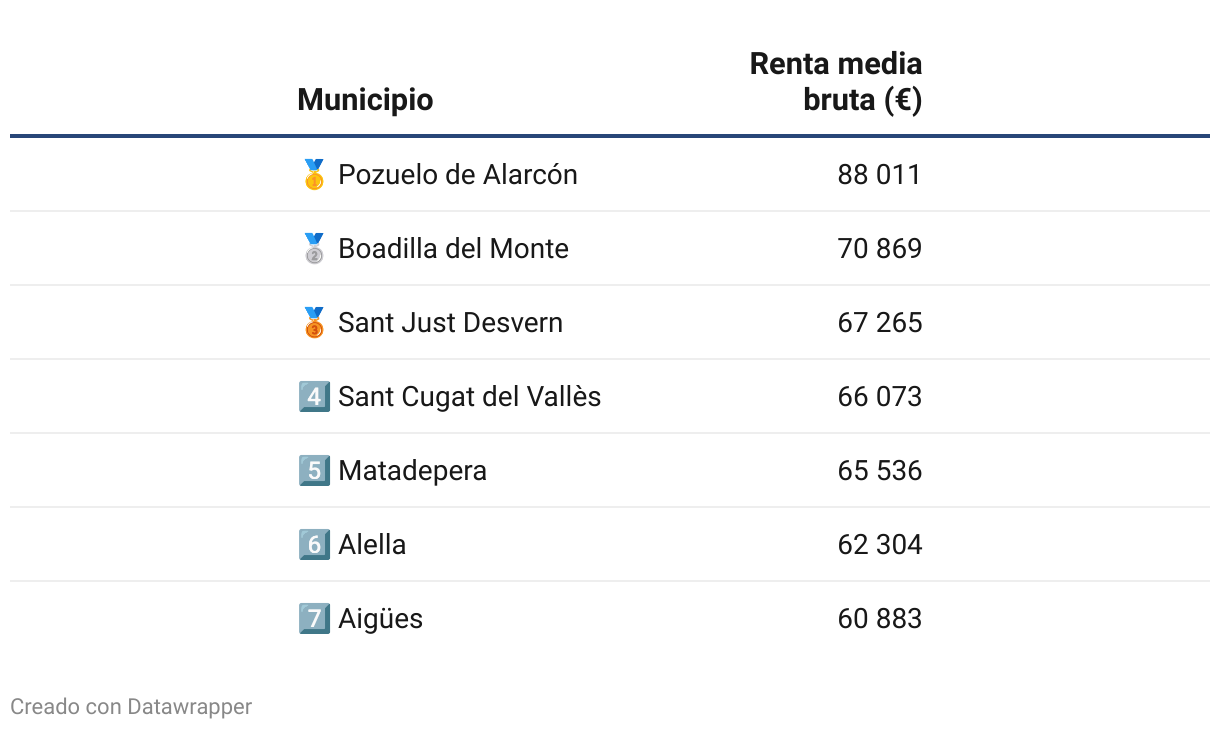Select the Boadilla del Monte name
This screenshot has width=1220, height=730.
tap(453, 249)
